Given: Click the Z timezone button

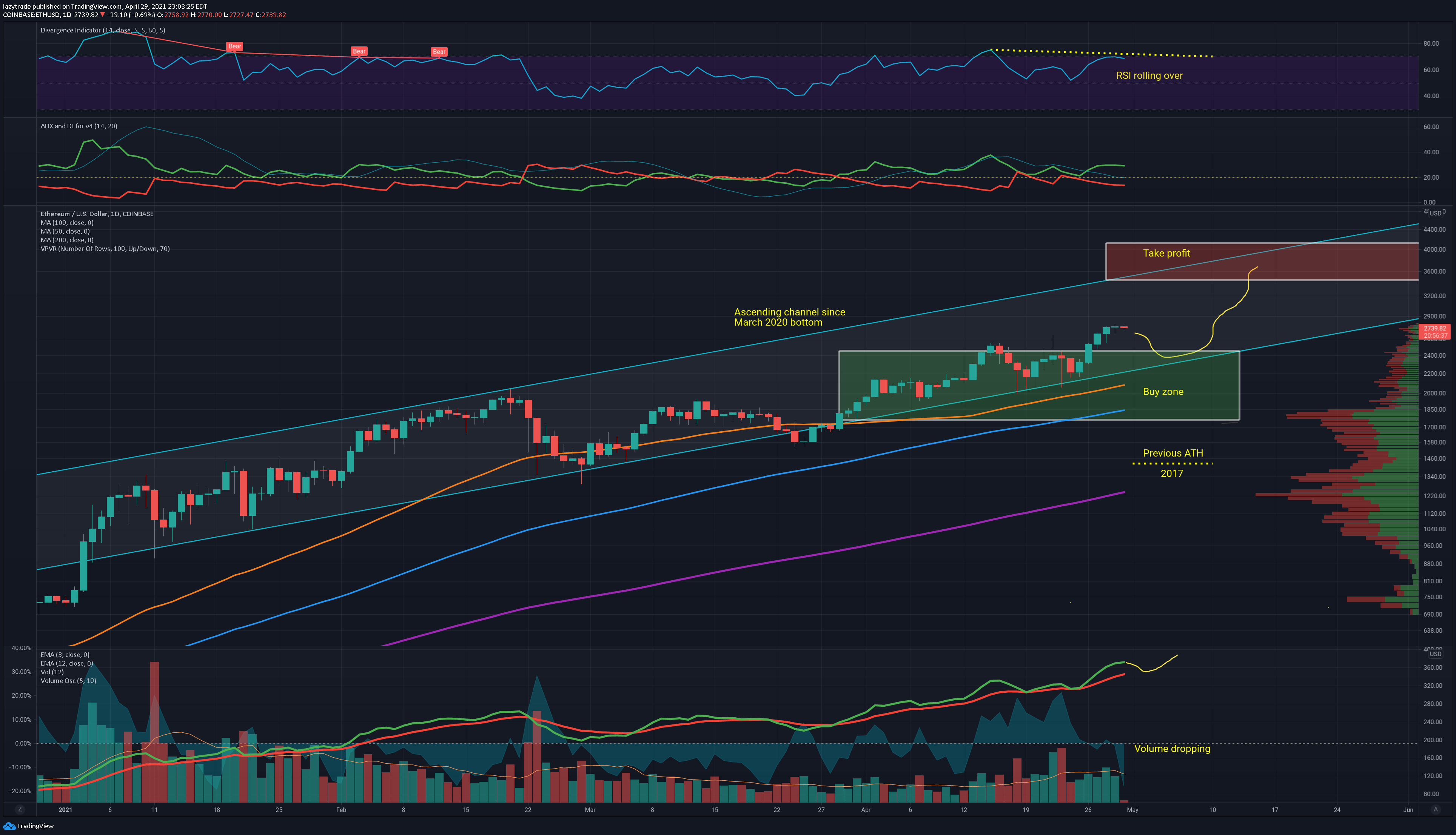Looking at the screenshot, I should (x=20, y=809).
